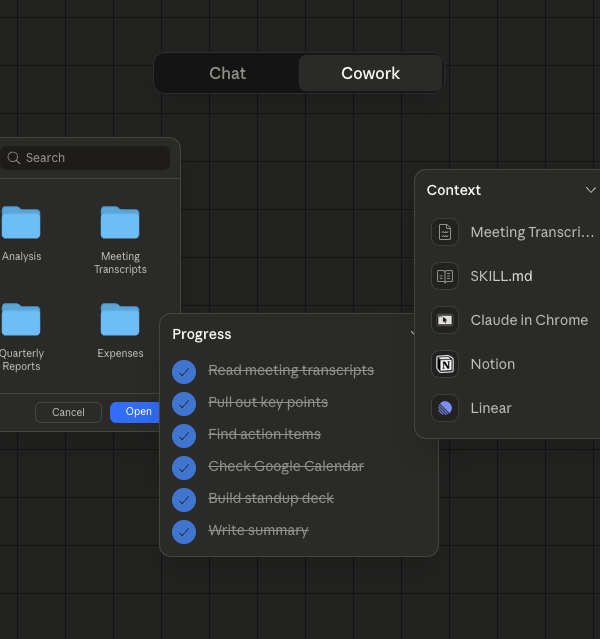The width and height of the screenshot is (600, 639).
Task: Select the Claude in Chrome icon
Action: point(445,320)
